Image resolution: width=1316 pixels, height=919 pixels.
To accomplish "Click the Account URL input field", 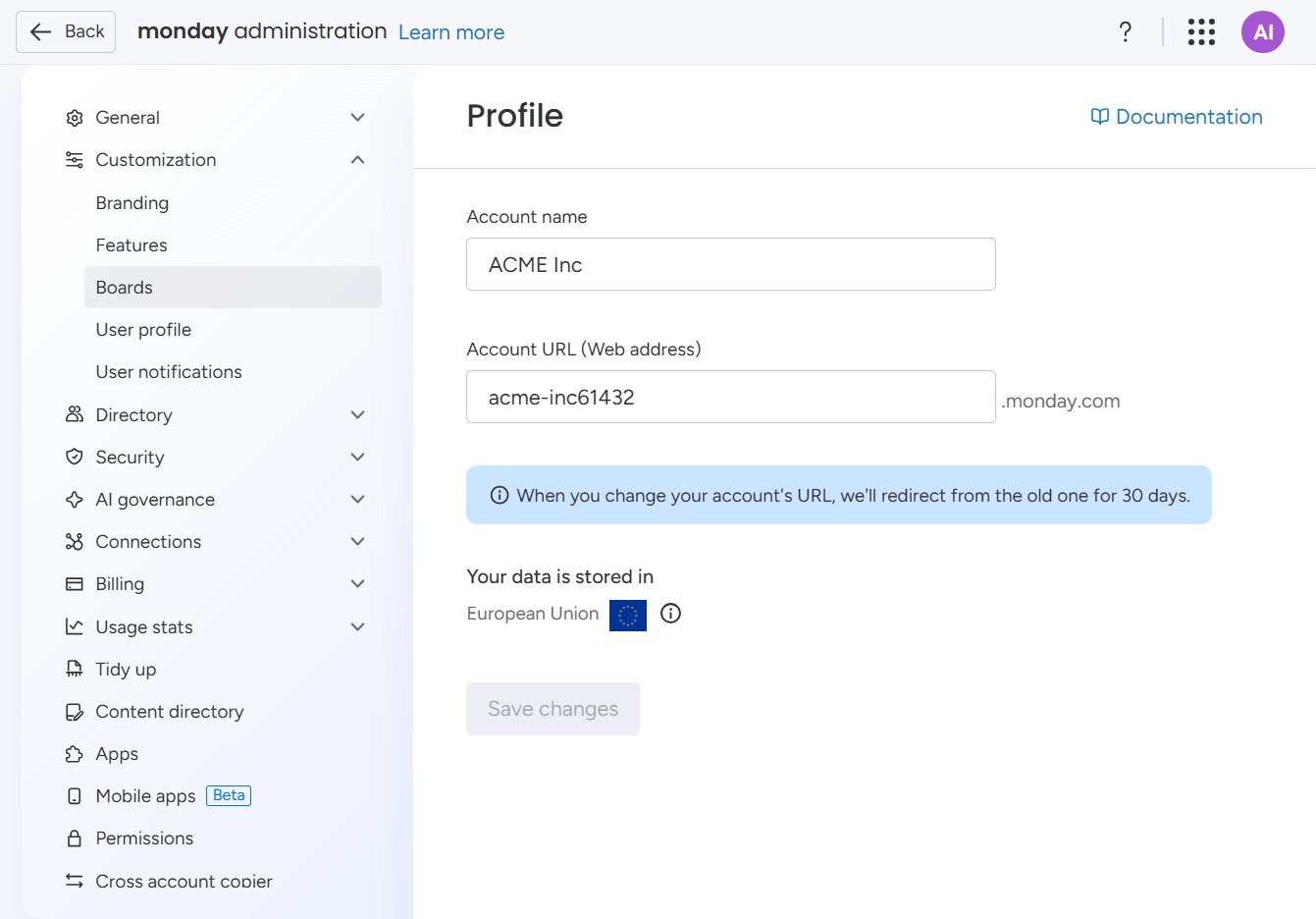I will 731,397.
